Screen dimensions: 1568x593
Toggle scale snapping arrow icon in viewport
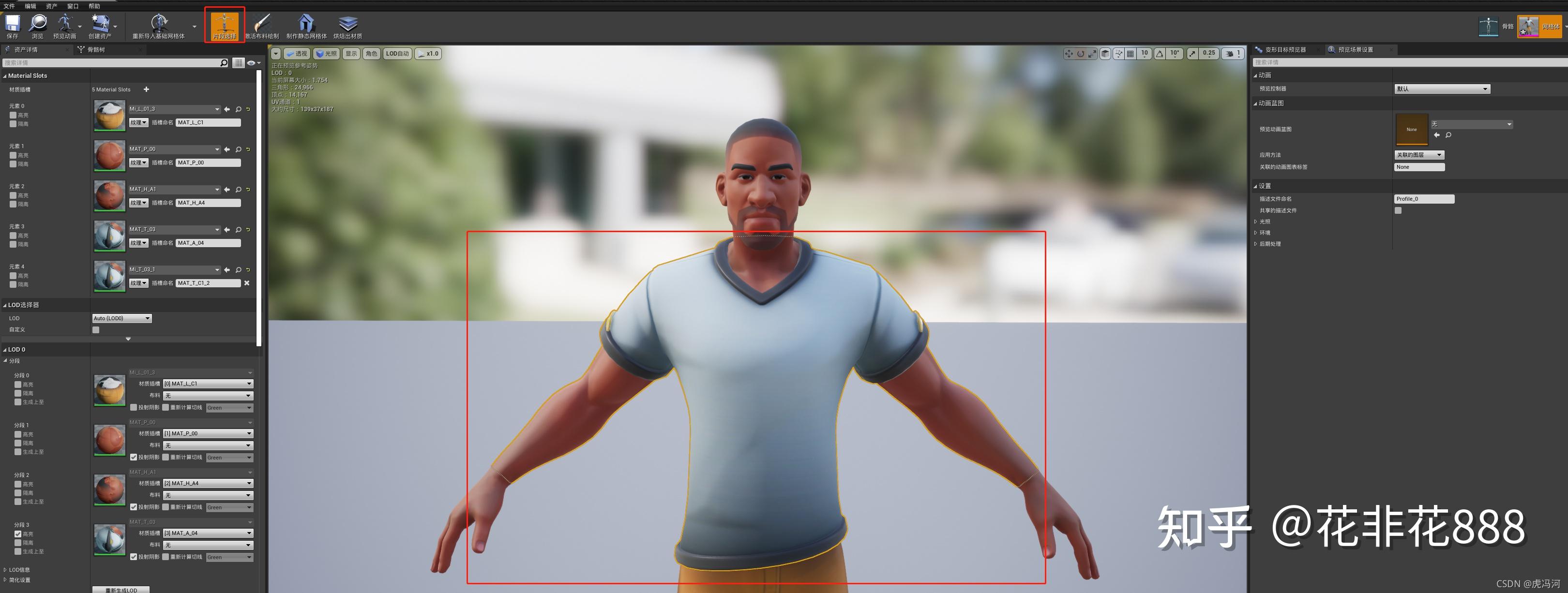1192,54
